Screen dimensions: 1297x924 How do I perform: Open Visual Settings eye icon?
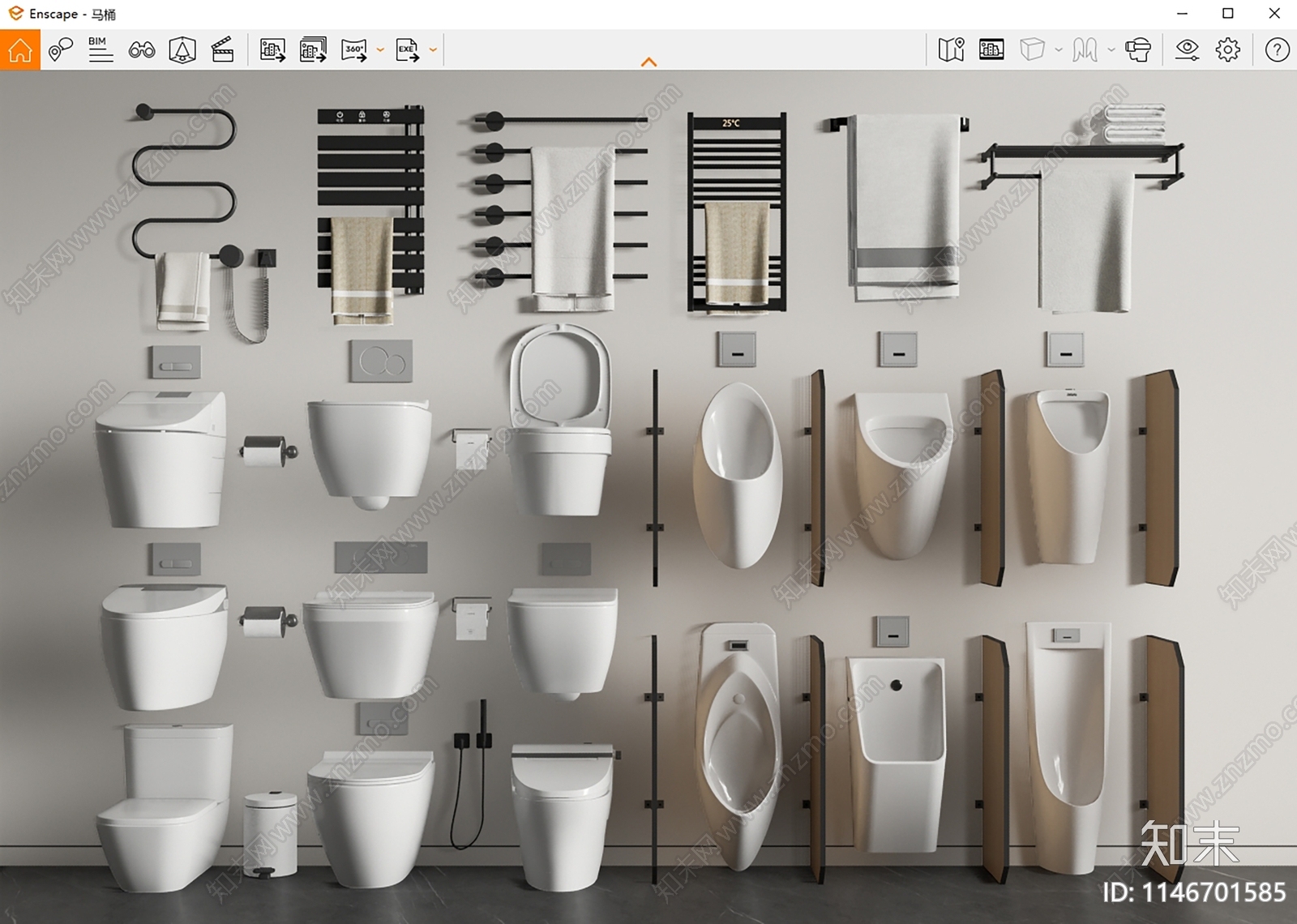tap(1188, 50)
